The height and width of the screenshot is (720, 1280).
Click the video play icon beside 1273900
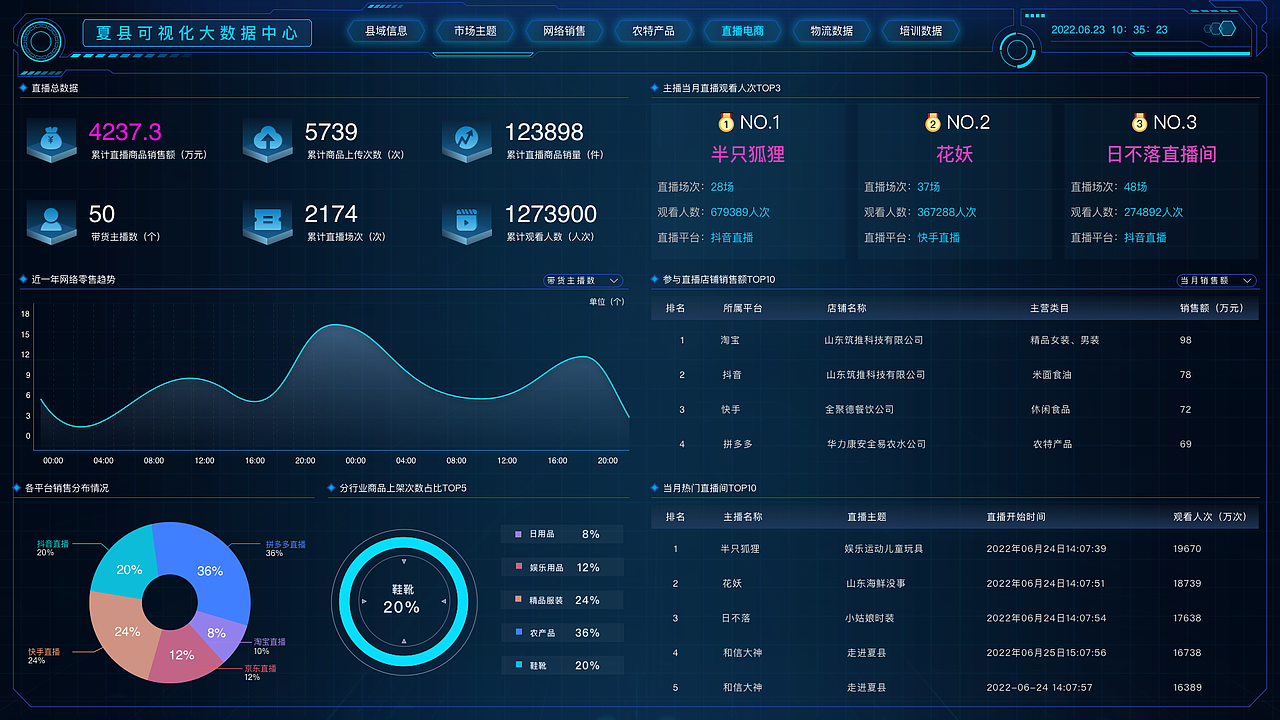467,223
